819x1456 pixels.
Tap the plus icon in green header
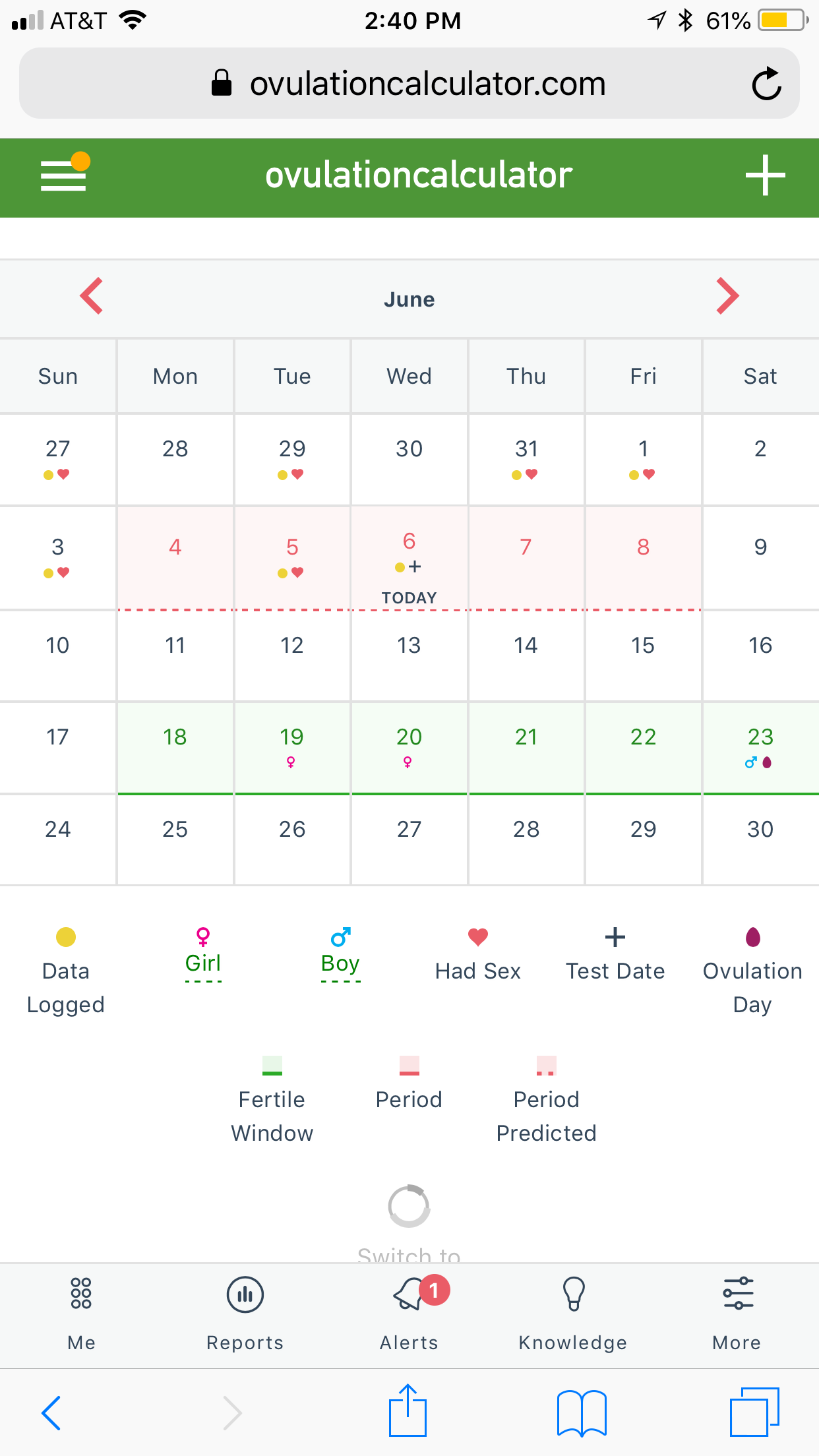[765, 175]
